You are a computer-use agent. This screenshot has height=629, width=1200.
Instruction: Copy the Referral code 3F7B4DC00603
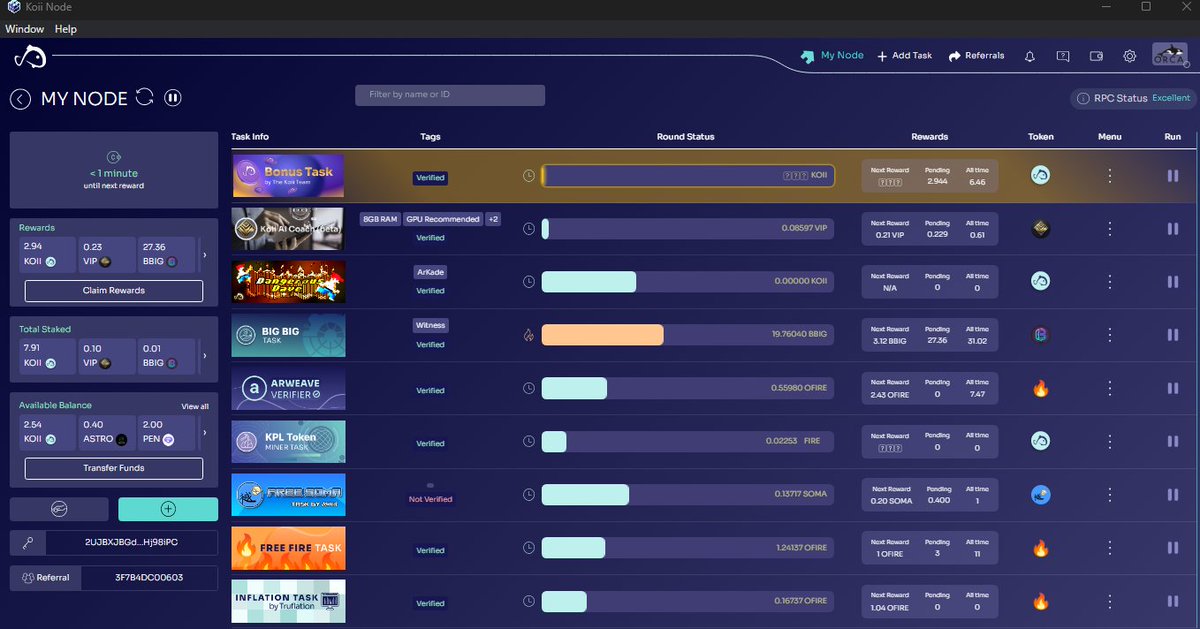150,578
